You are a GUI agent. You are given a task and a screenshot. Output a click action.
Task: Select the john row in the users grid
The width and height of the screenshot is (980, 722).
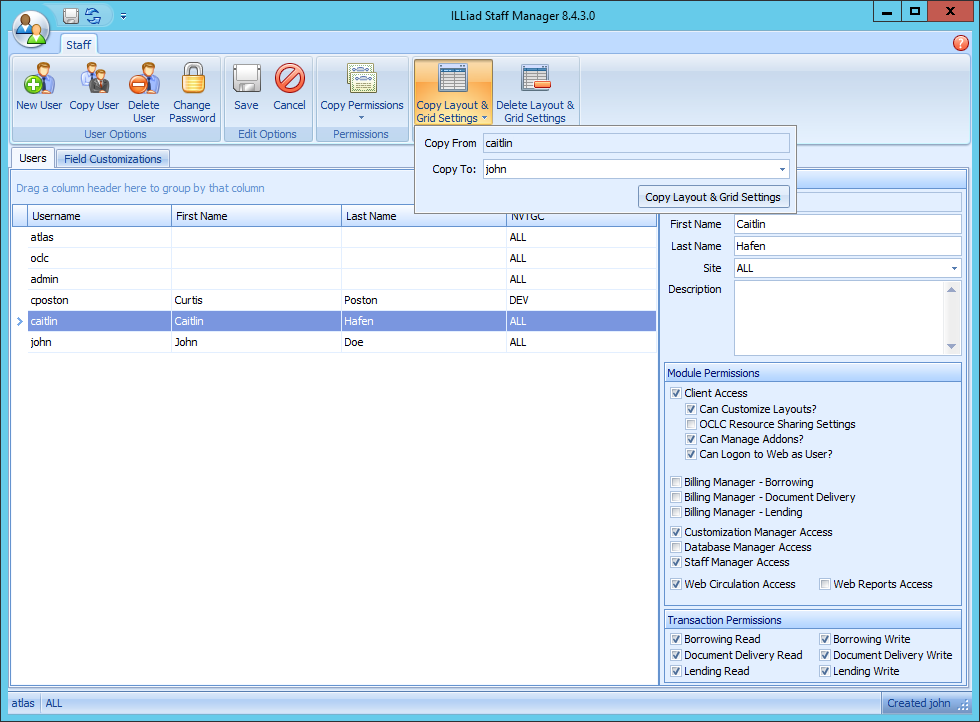coord(100,341)
